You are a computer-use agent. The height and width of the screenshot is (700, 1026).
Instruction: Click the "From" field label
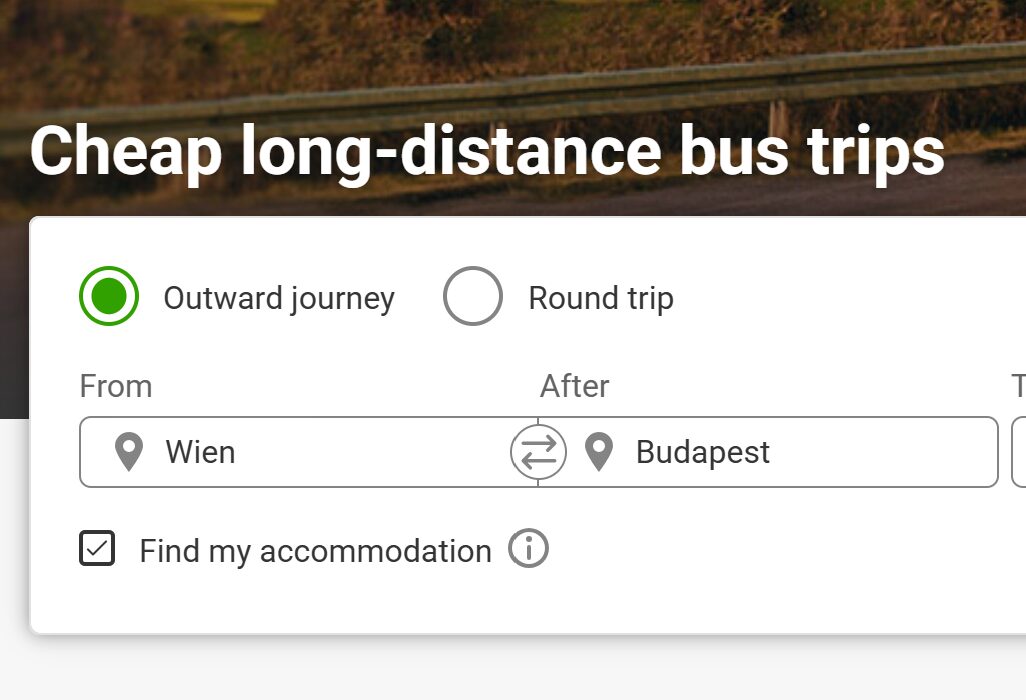[116, 386]
